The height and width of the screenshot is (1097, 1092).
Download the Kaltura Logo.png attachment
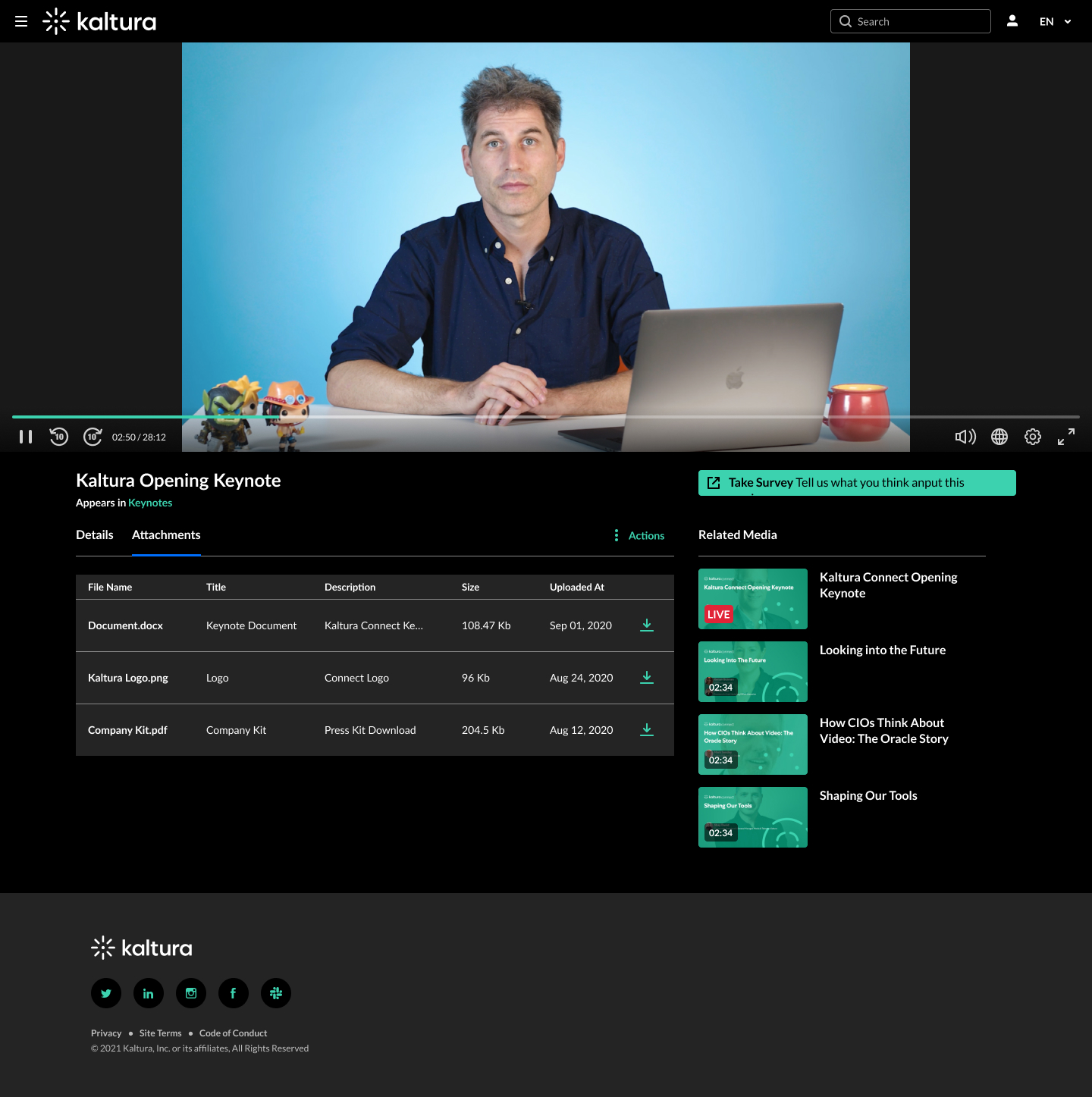click(x=647, y=677)
